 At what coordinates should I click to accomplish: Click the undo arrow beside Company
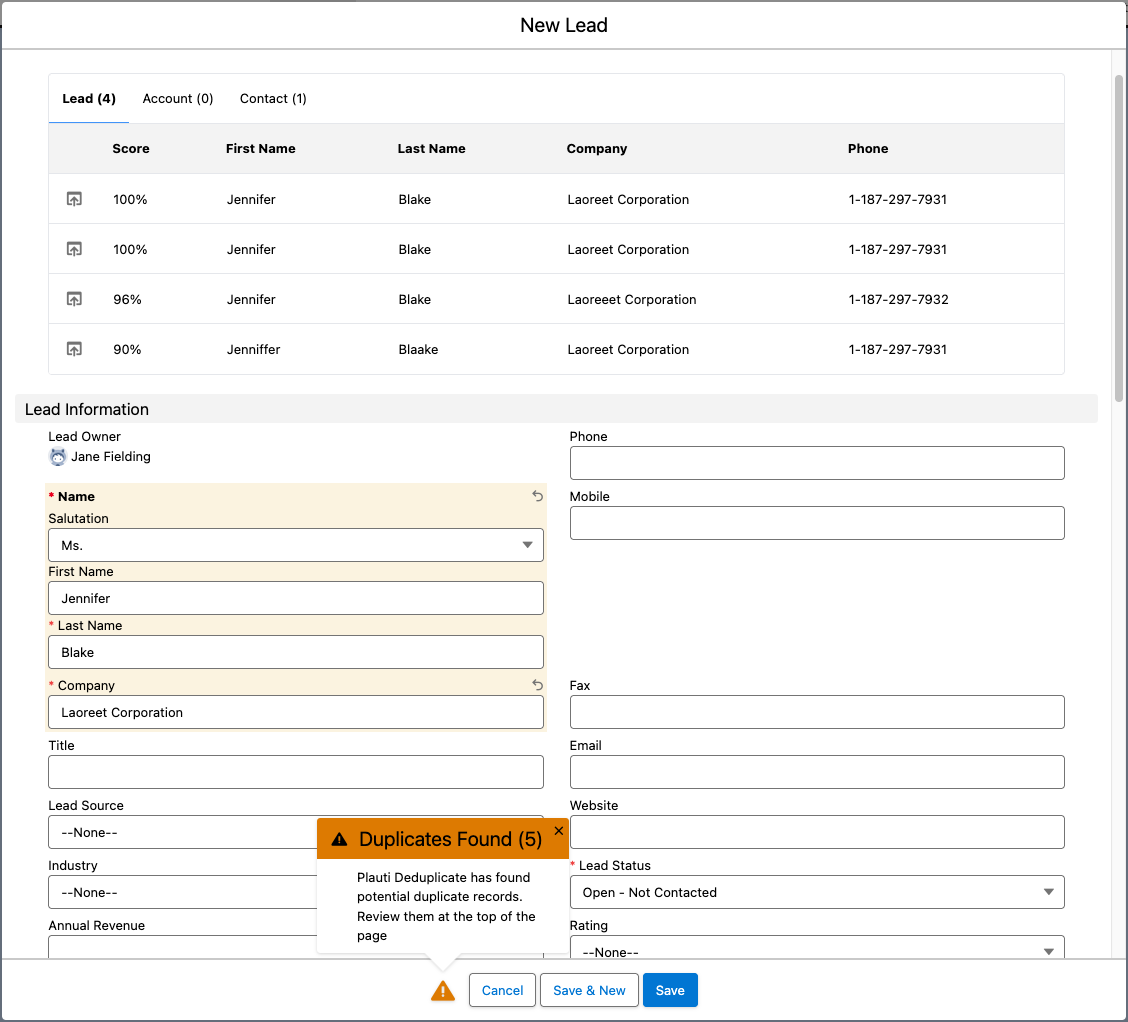pos(537,685)
